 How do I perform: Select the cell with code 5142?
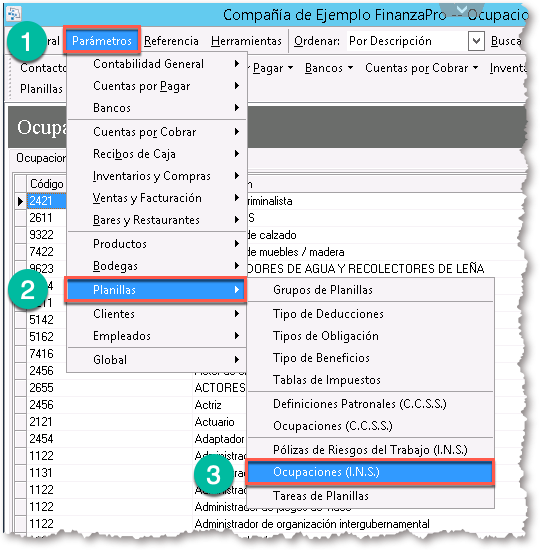point(46,320)
